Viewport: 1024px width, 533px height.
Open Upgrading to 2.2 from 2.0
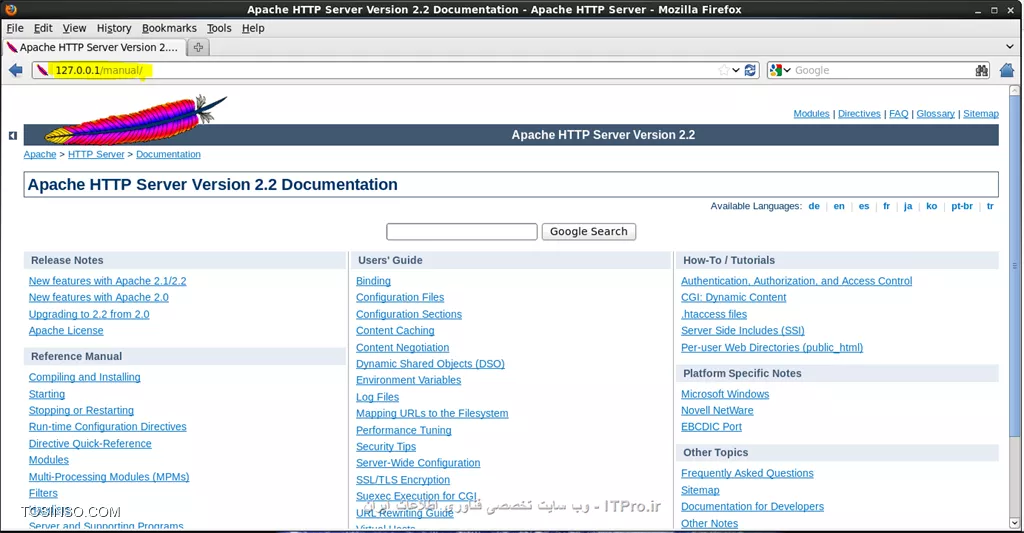point(89,314)
